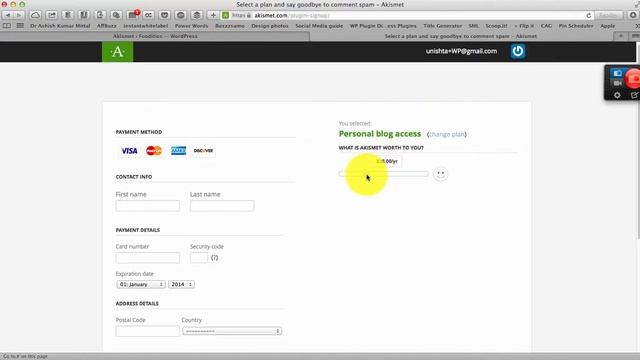Click security code help question mark
Viewport: 640px width, 360px height.
pyautogui.click(x=215, y=258)
